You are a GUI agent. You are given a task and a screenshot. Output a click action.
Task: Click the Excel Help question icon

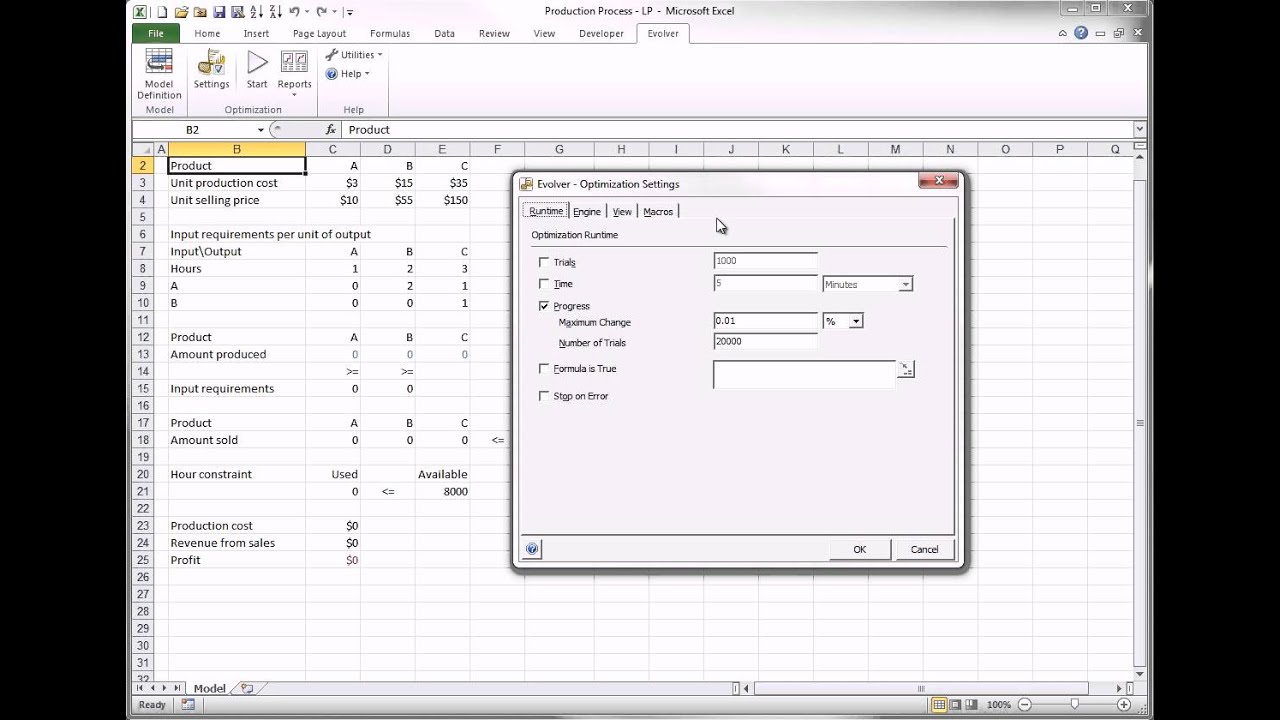(1081, 33)
